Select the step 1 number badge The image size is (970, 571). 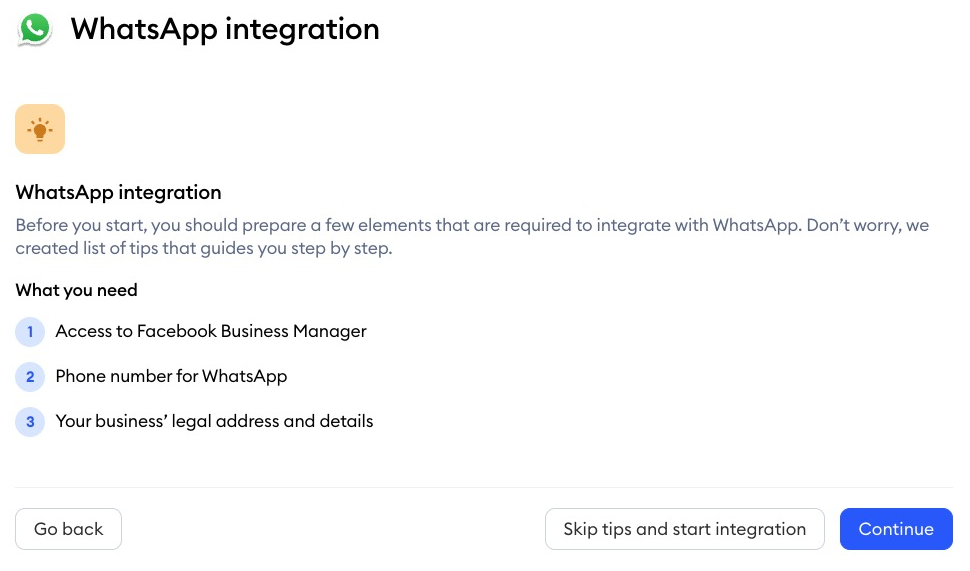coord(30,332)
